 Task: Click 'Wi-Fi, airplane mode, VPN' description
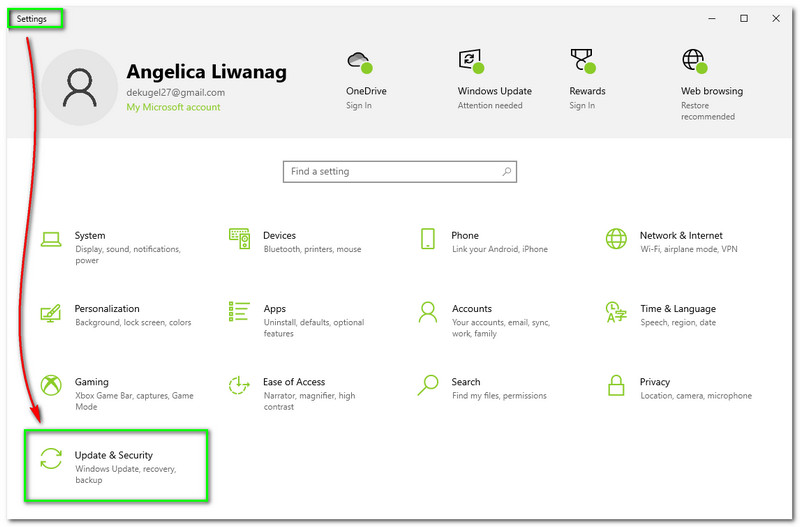coord(689,249)
